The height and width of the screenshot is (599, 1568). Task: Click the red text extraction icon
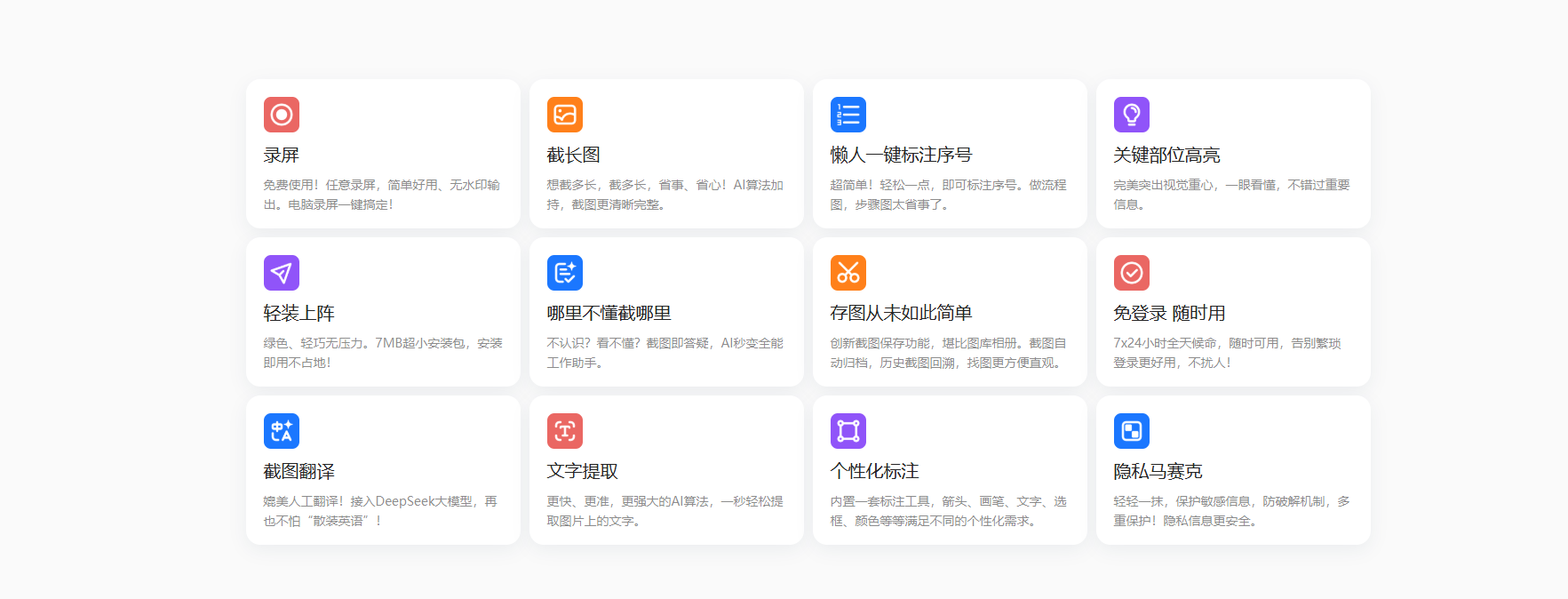(564, 431)
